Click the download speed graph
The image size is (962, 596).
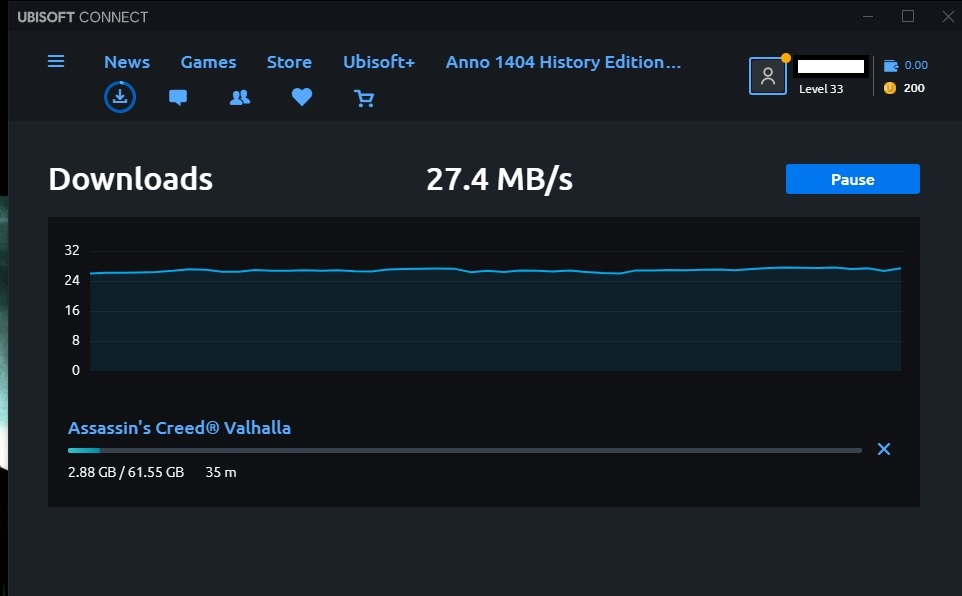pyautogui.click(x=496, y=311)
